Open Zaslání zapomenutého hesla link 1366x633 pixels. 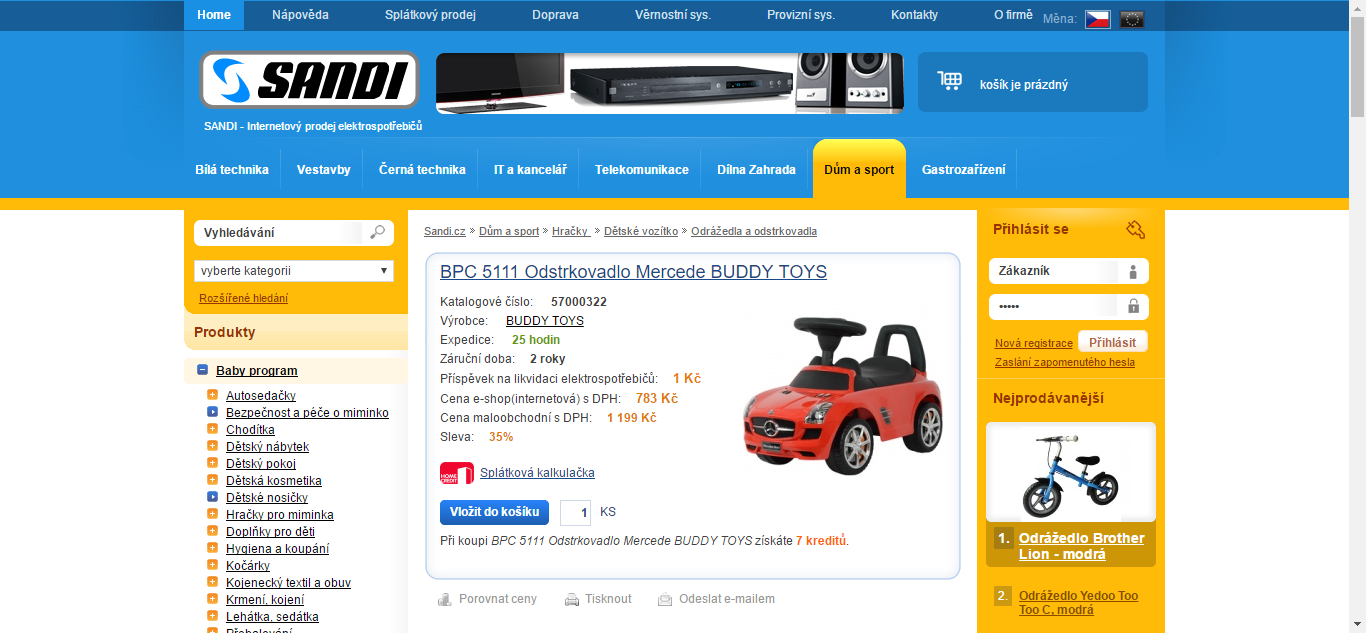tap(1065, 362)
